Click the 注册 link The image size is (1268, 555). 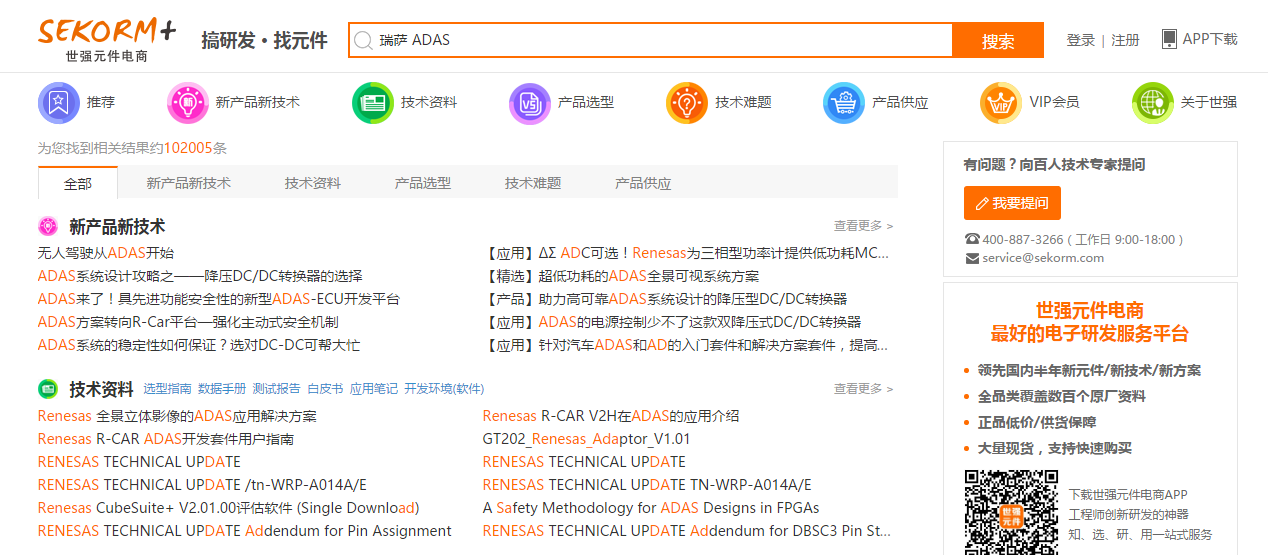(x=1125, y=40)
